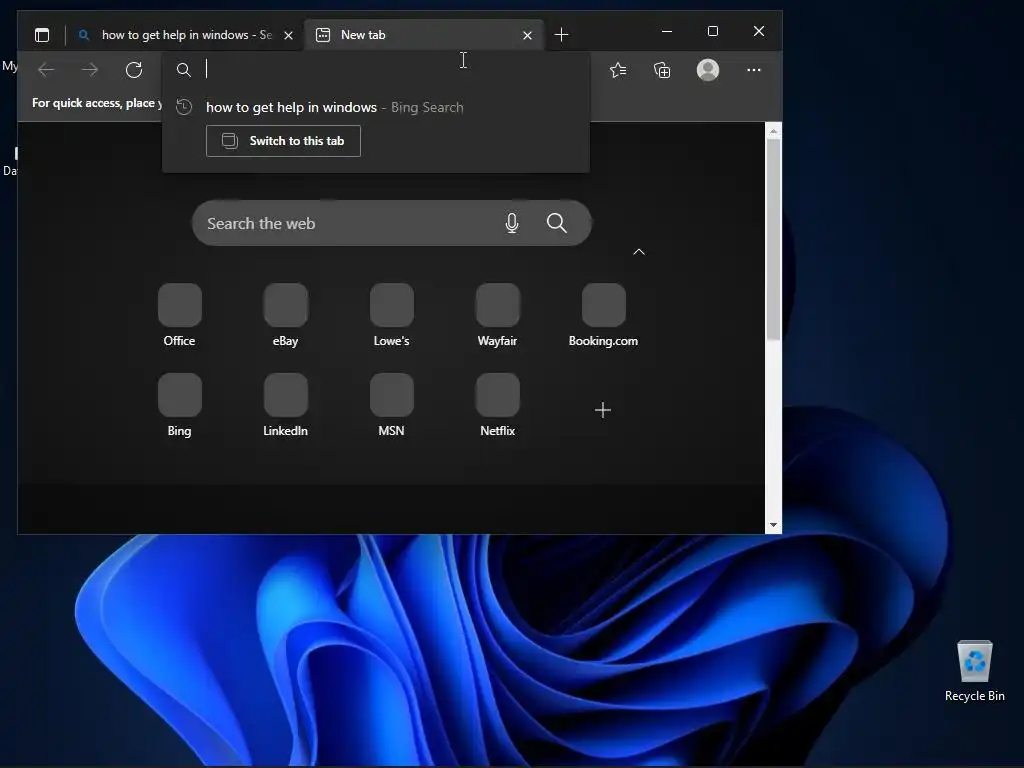Click the magnifier search button in web box
This screenshot has height=768, width=1024.
[556, 223]
